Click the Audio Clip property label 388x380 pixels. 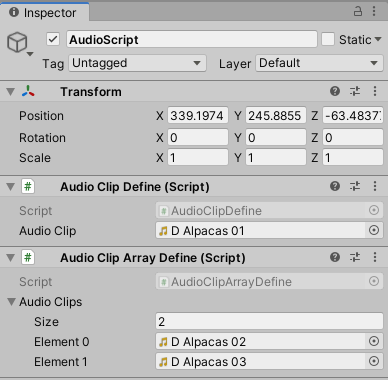(48, 231)
